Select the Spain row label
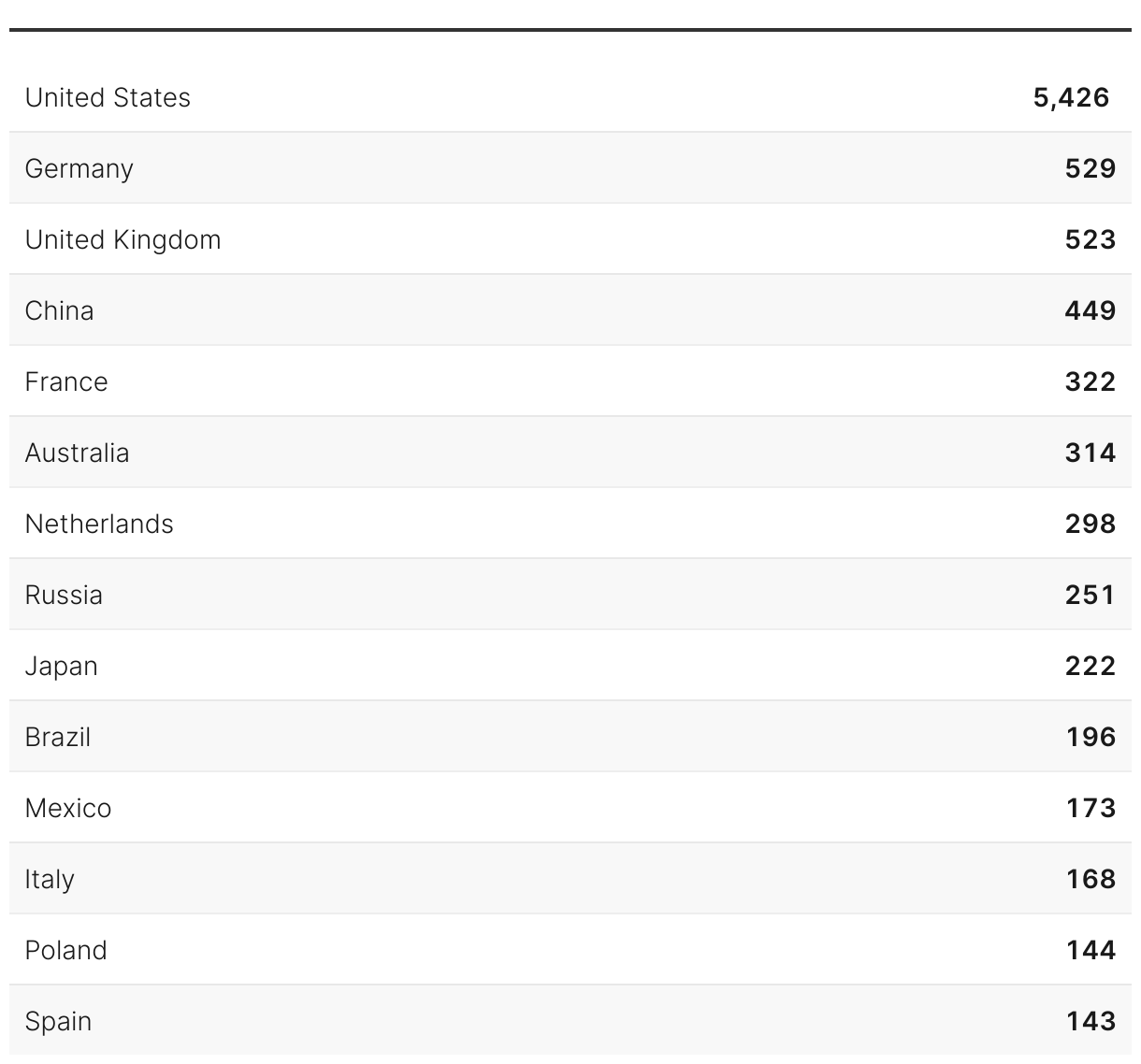The image size is (1141, 1064). [58, 1021]
